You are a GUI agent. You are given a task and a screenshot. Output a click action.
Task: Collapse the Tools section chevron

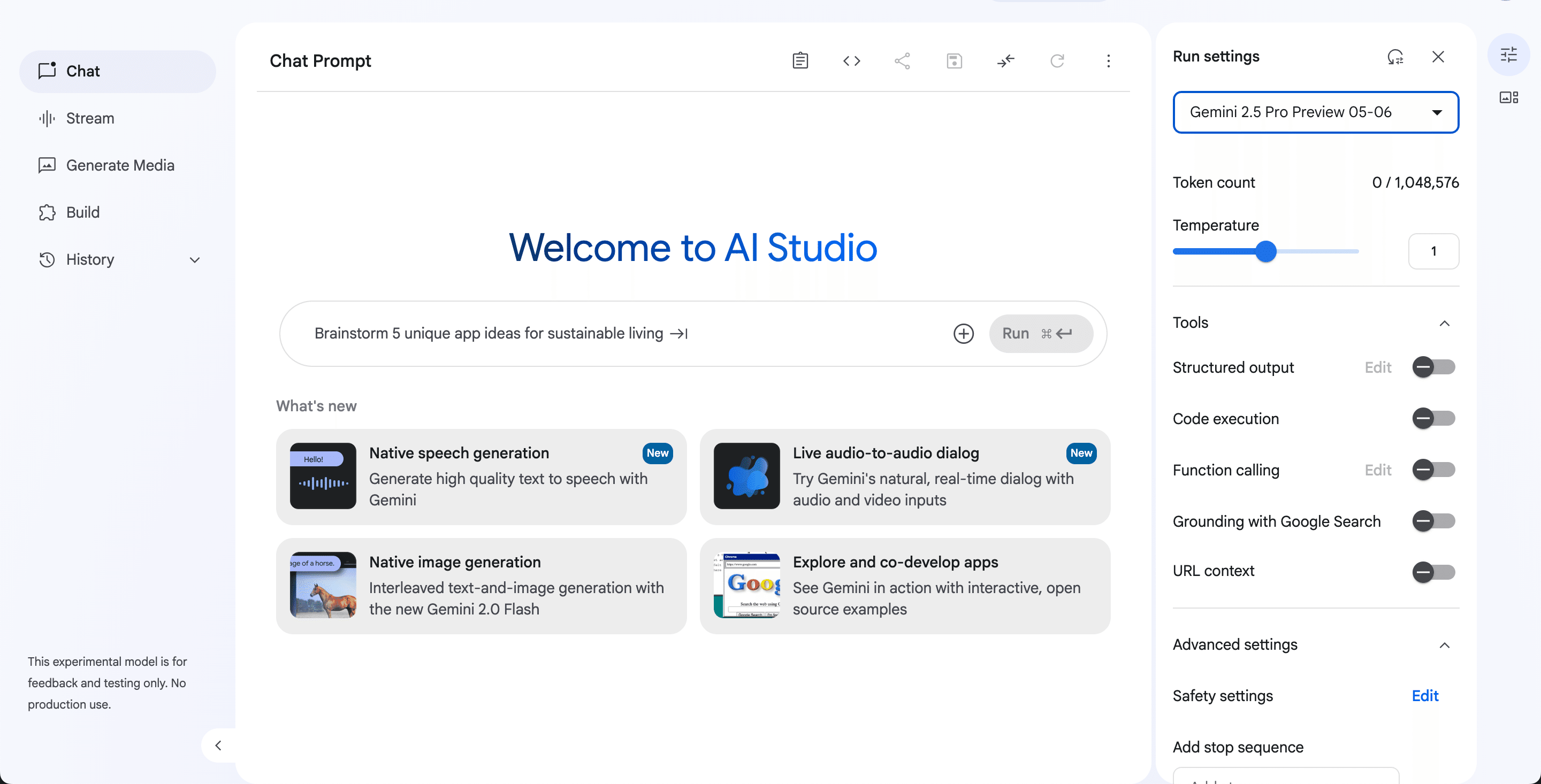[x=1444, y=324]
